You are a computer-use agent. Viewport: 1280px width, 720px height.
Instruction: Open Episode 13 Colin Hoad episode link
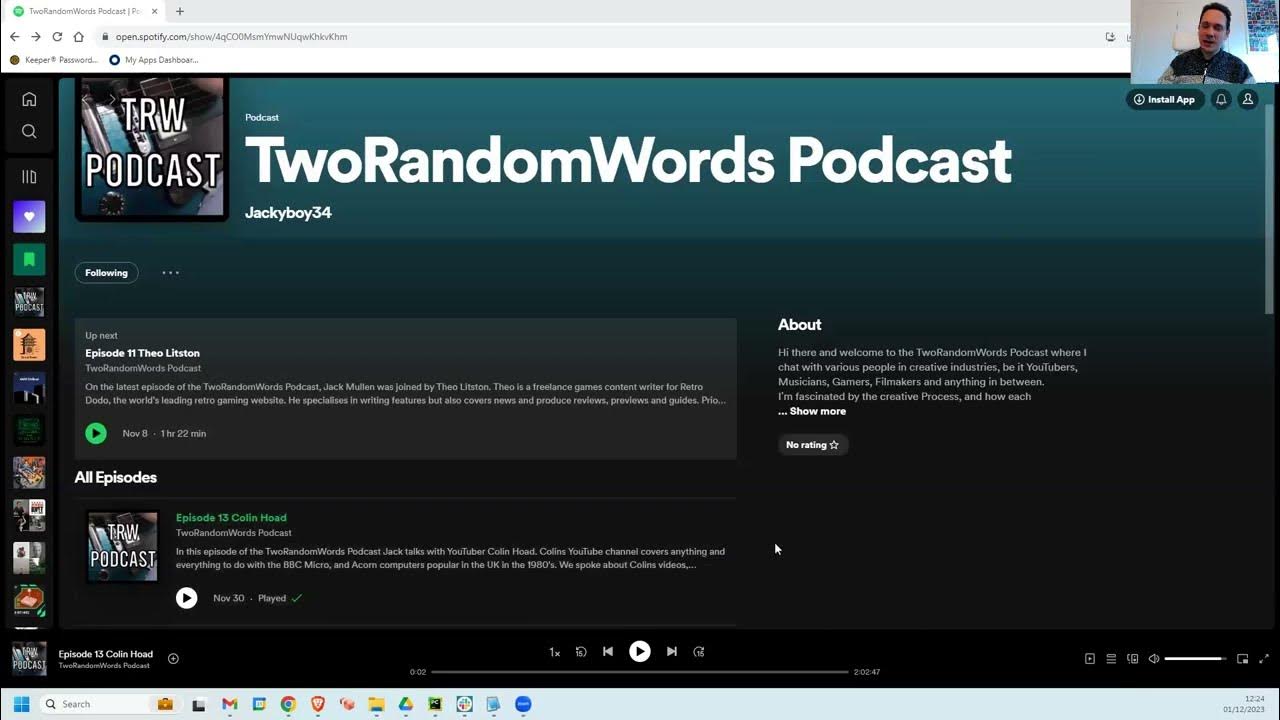point(231,517)
